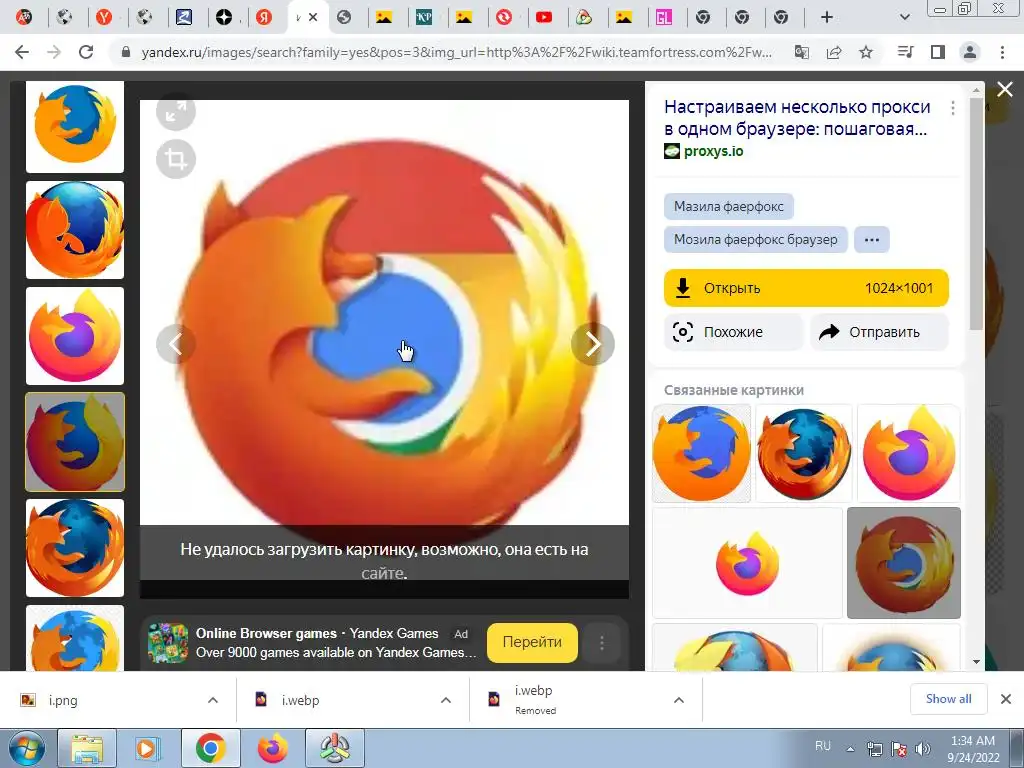Switch input language via RU indicator
This screenshot has height=768, width=1024.
coord(823,746)
